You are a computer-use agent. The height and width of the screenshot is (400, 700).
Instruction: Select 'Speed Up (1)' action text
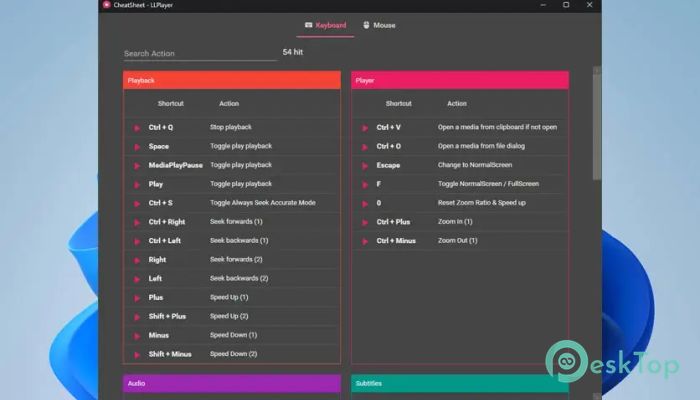click(x=229, y=297)
